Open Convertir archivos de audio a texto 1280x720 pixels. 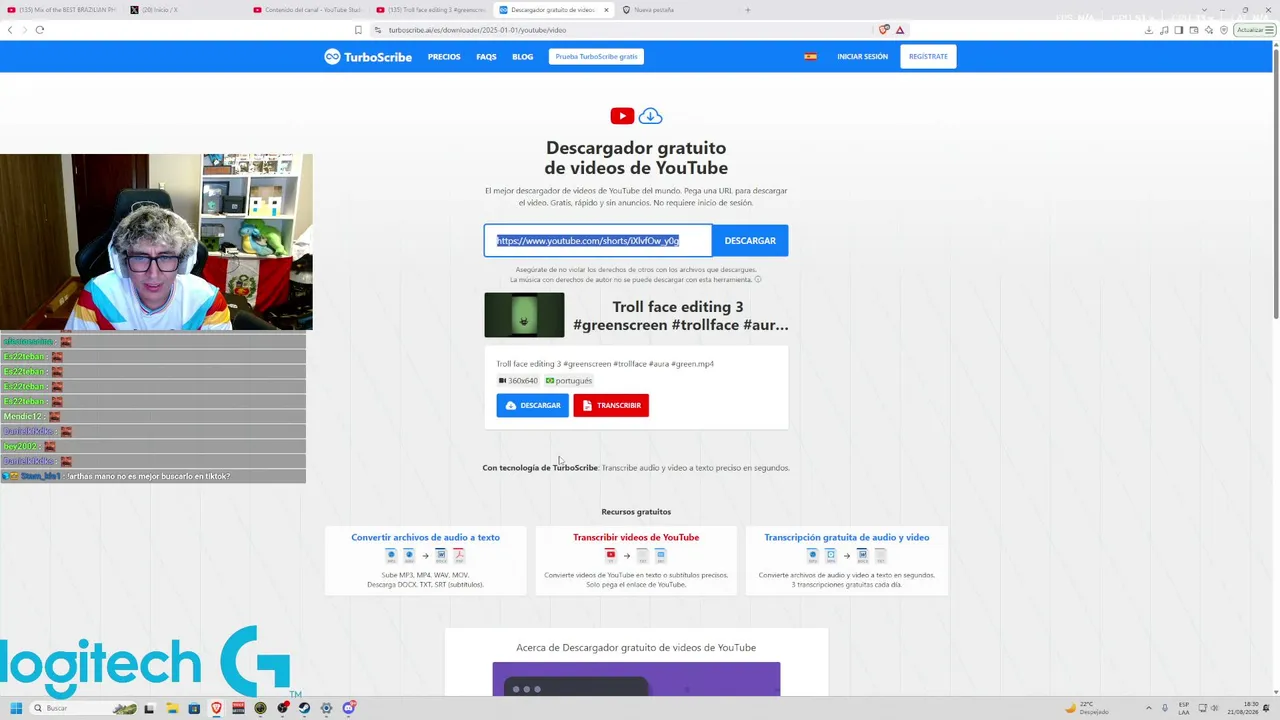point(425,538)
